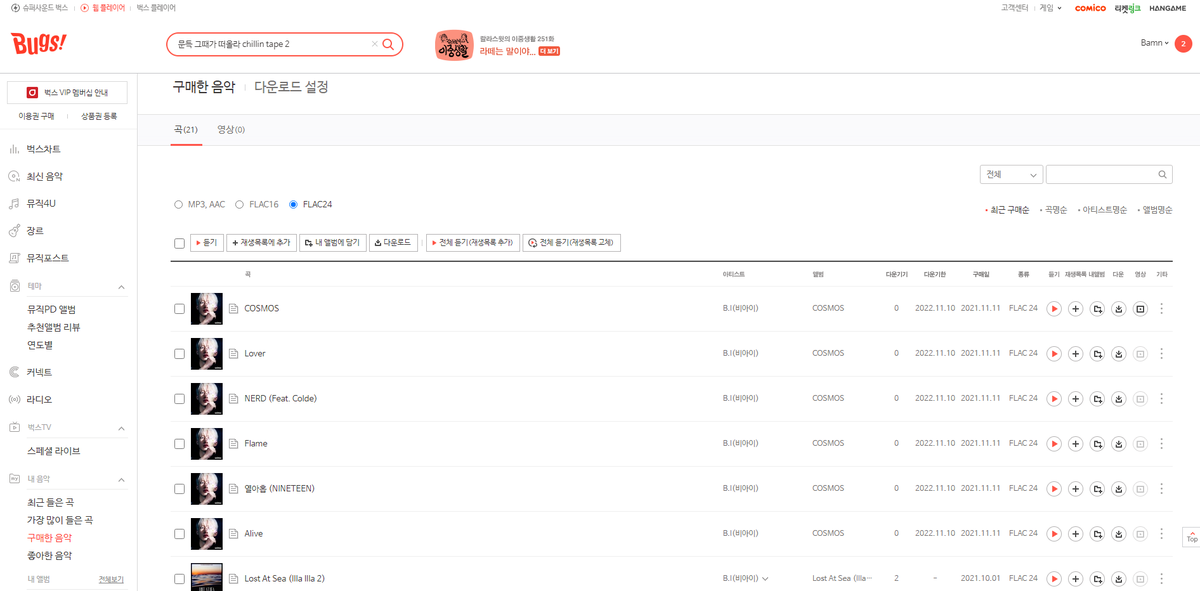Click the 다운로드 toolbar button
The image size is (1200, 591).
(x=393, y=243)
